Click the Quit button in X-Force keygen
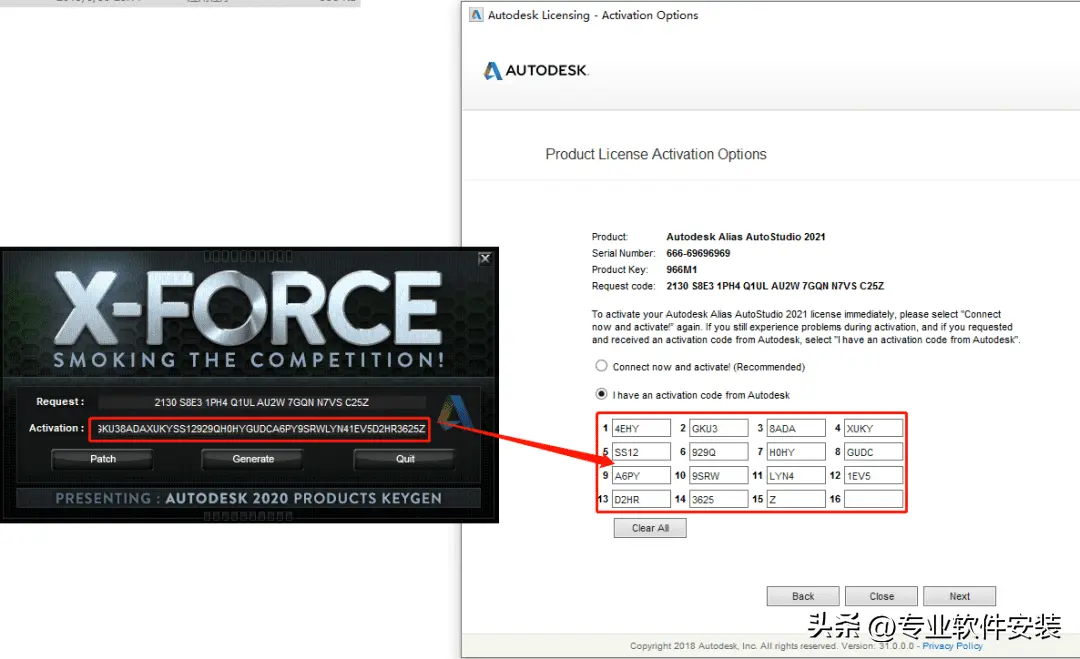Screen dimensions: 1080x659 pos(404,459)
